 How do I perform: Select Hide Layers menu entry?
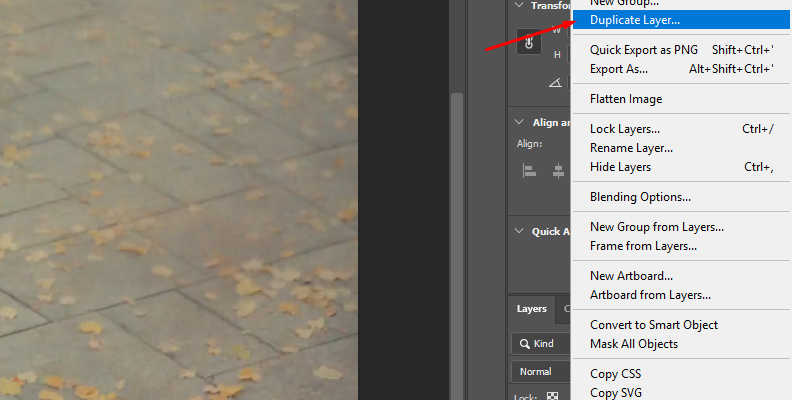click(x=682, y=167)
